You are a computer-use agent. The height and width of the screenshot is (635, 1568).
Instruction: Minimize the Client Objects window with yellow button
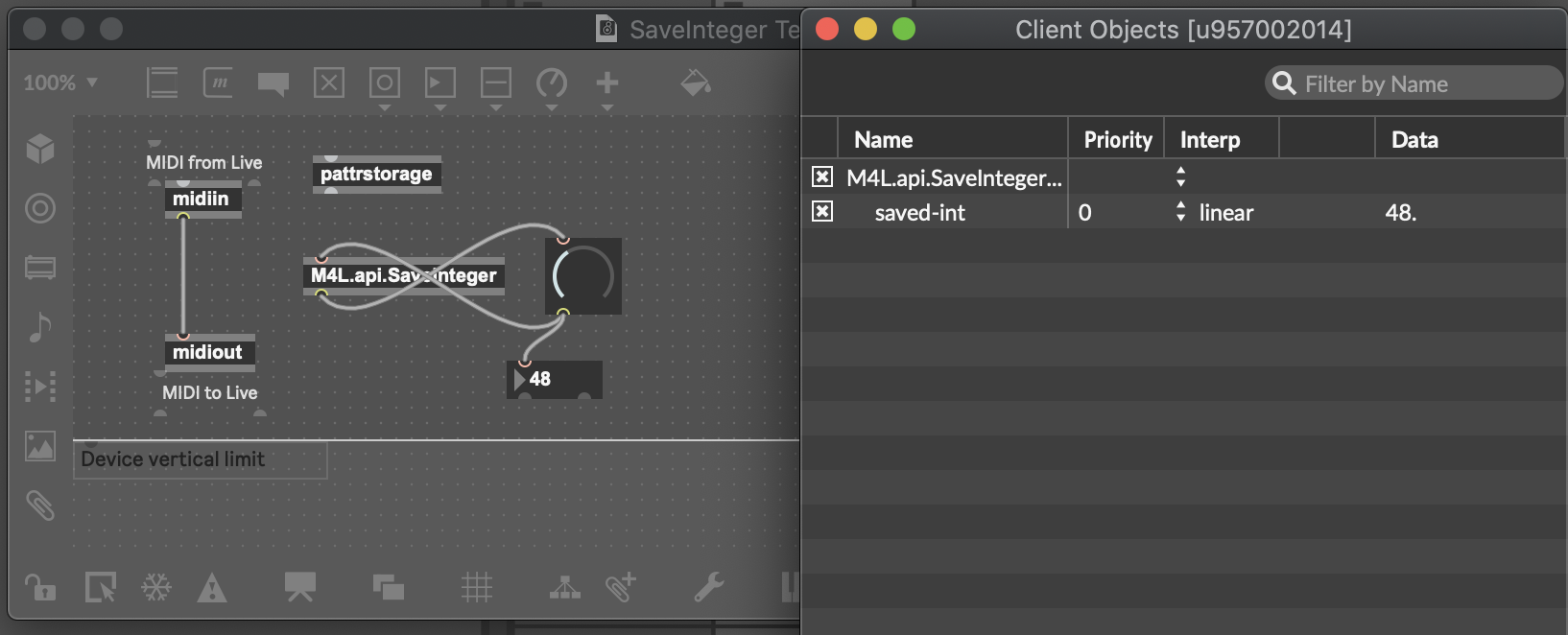pos(866,30)
